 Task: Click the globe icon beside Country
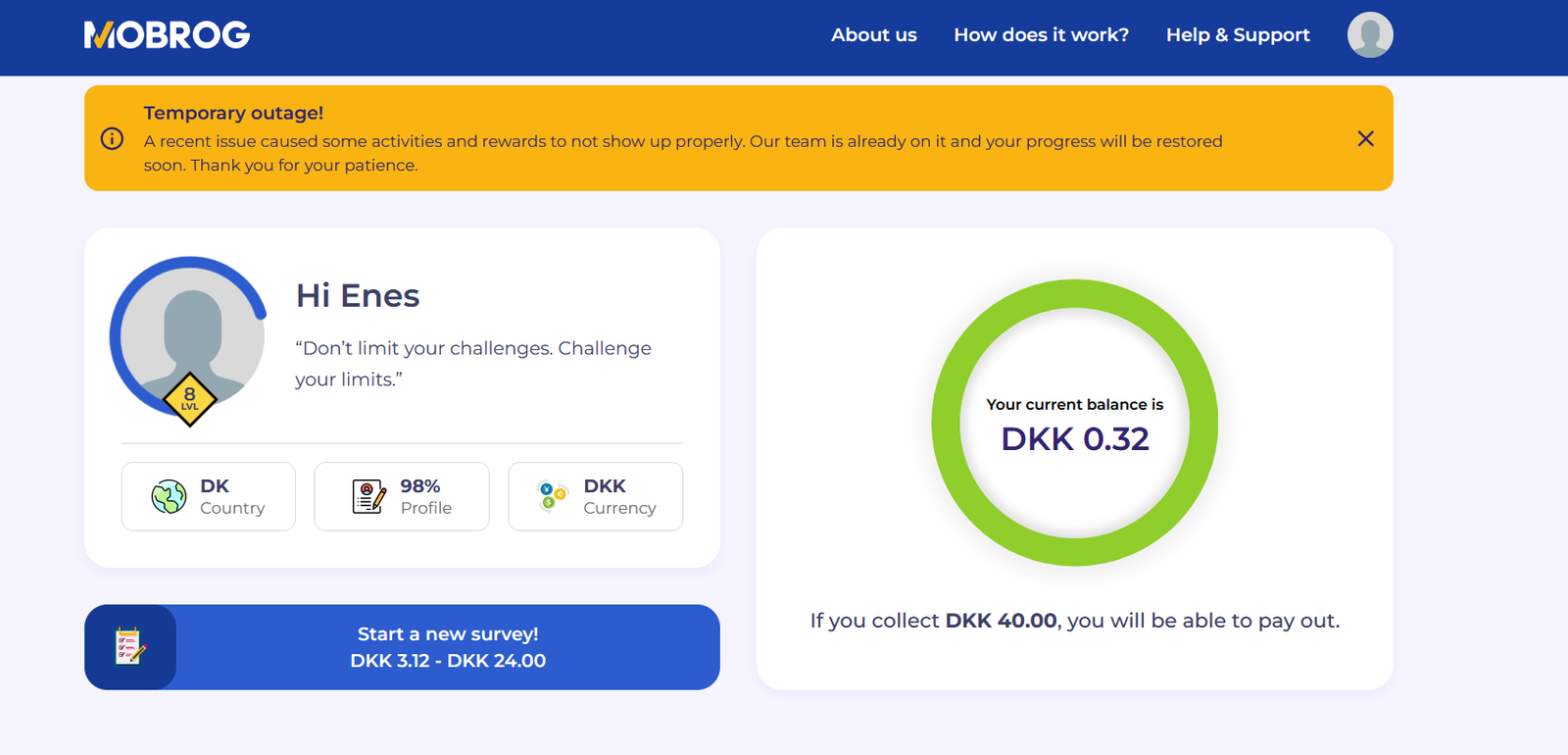tap(169, 496)
